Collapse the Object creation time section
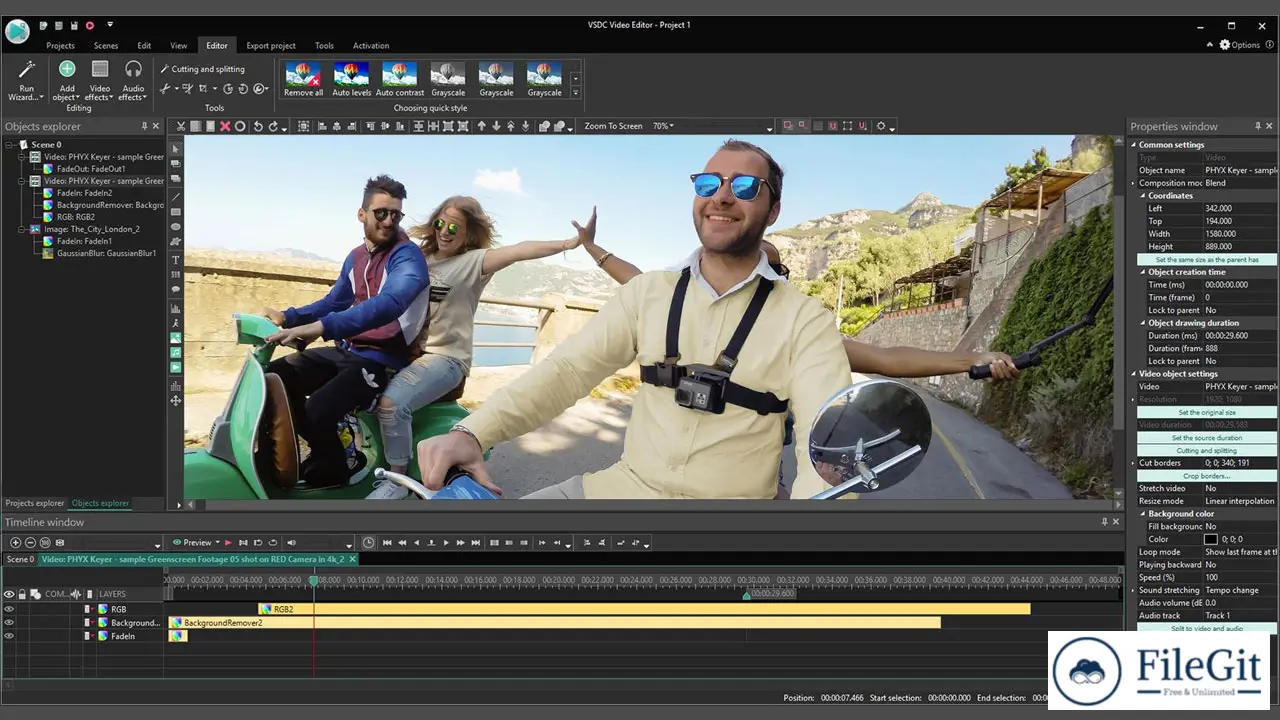 (1143, 272)
